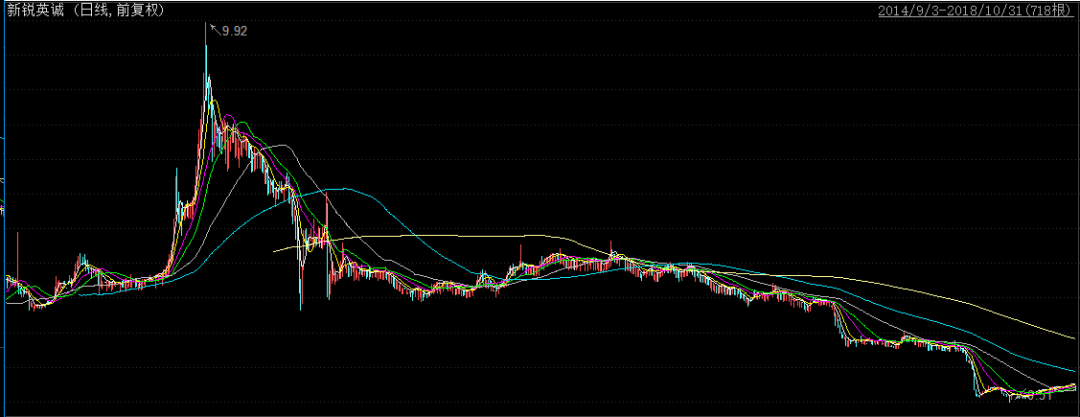Select the most recent candlestick at the far right

click(x=1075, y=386)
